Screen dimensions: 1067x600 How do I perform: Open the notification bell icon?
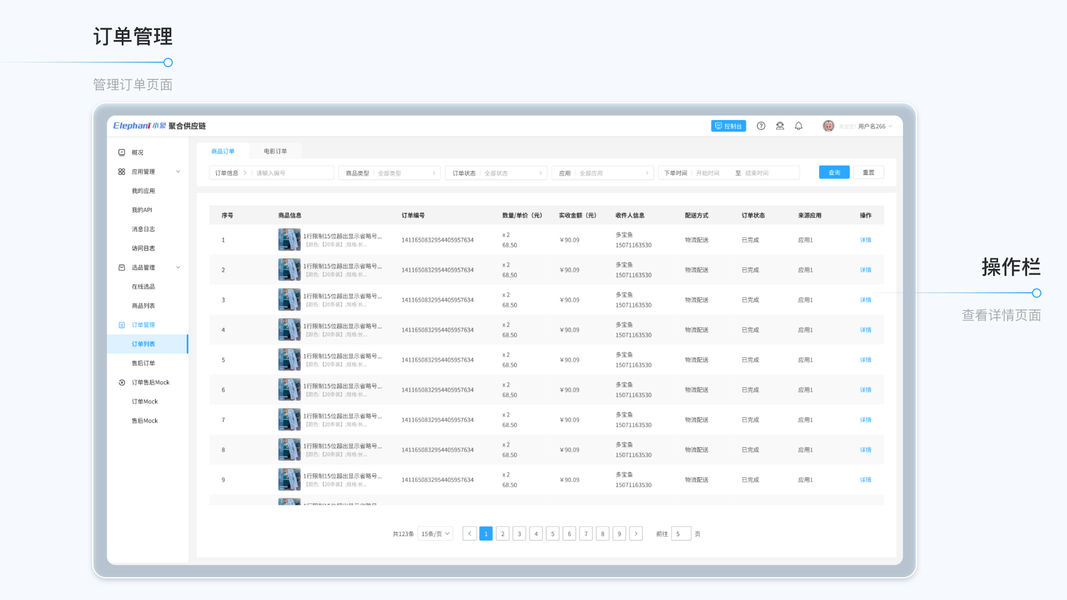[x=799, y=126]
